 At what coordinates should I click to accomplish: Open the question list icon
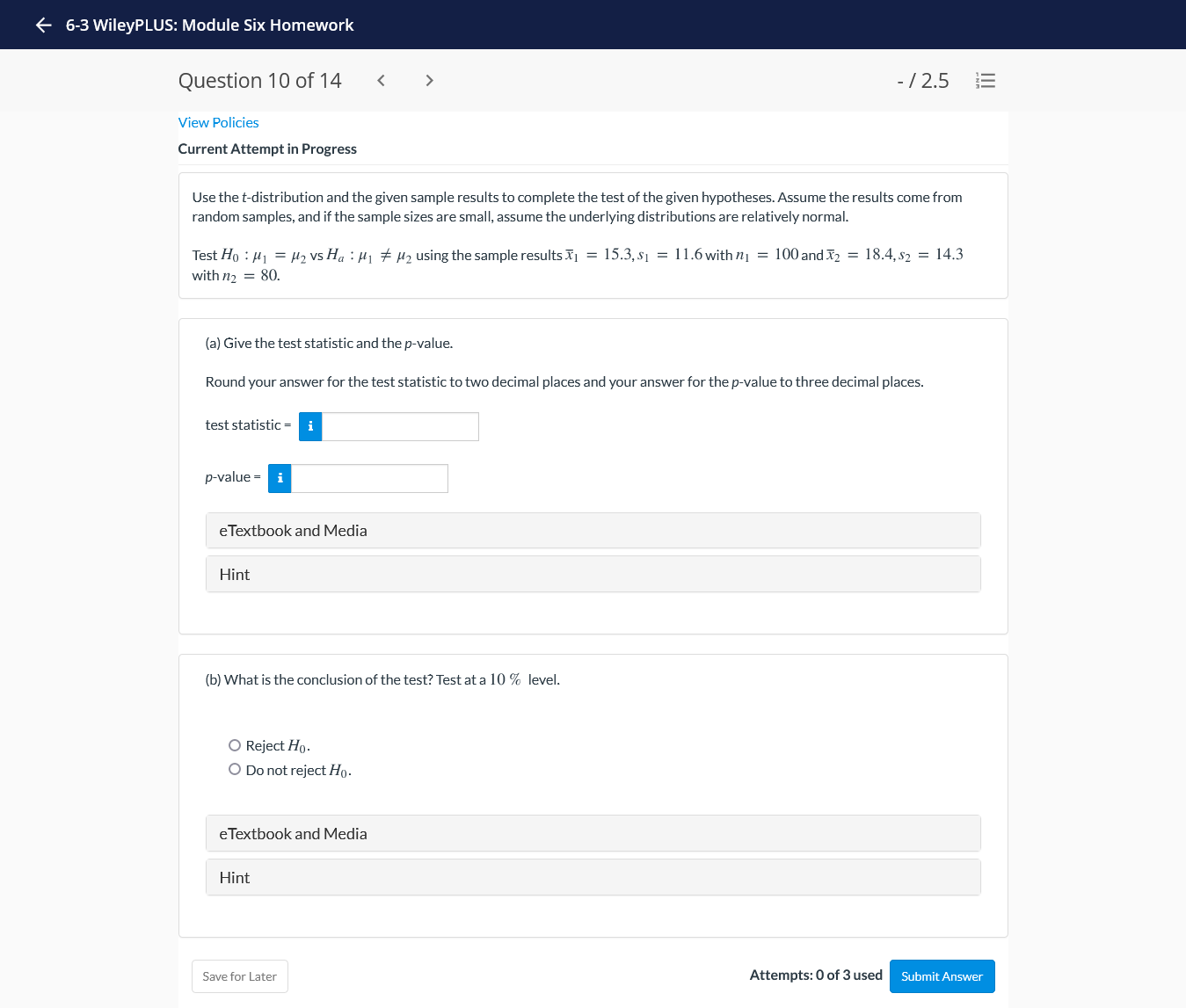pos(986,80)
